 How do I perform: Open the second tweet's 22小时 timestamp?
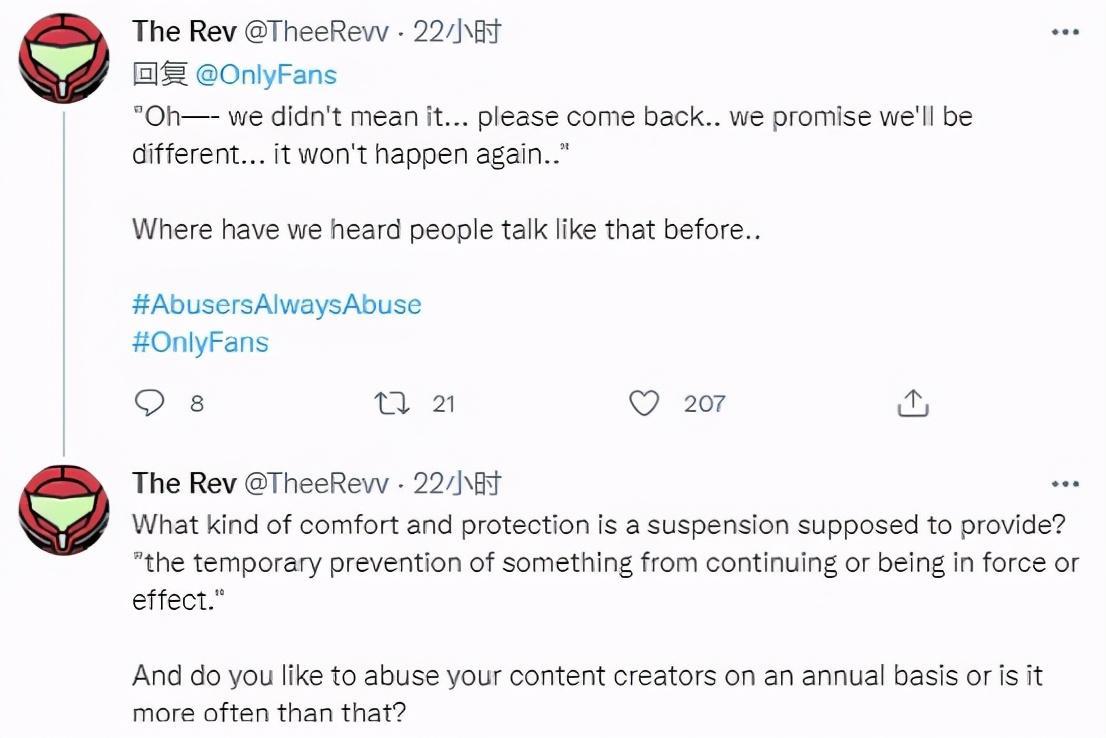[457, 484]
